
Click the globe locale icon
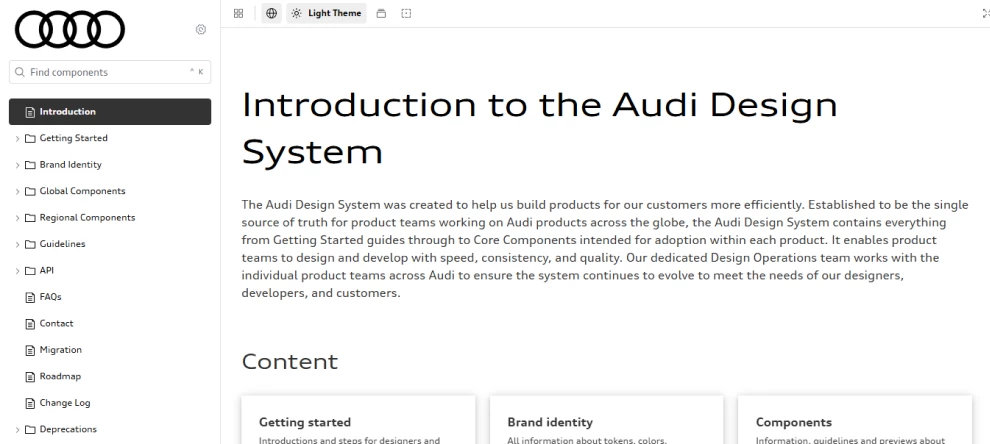(271, 13)
